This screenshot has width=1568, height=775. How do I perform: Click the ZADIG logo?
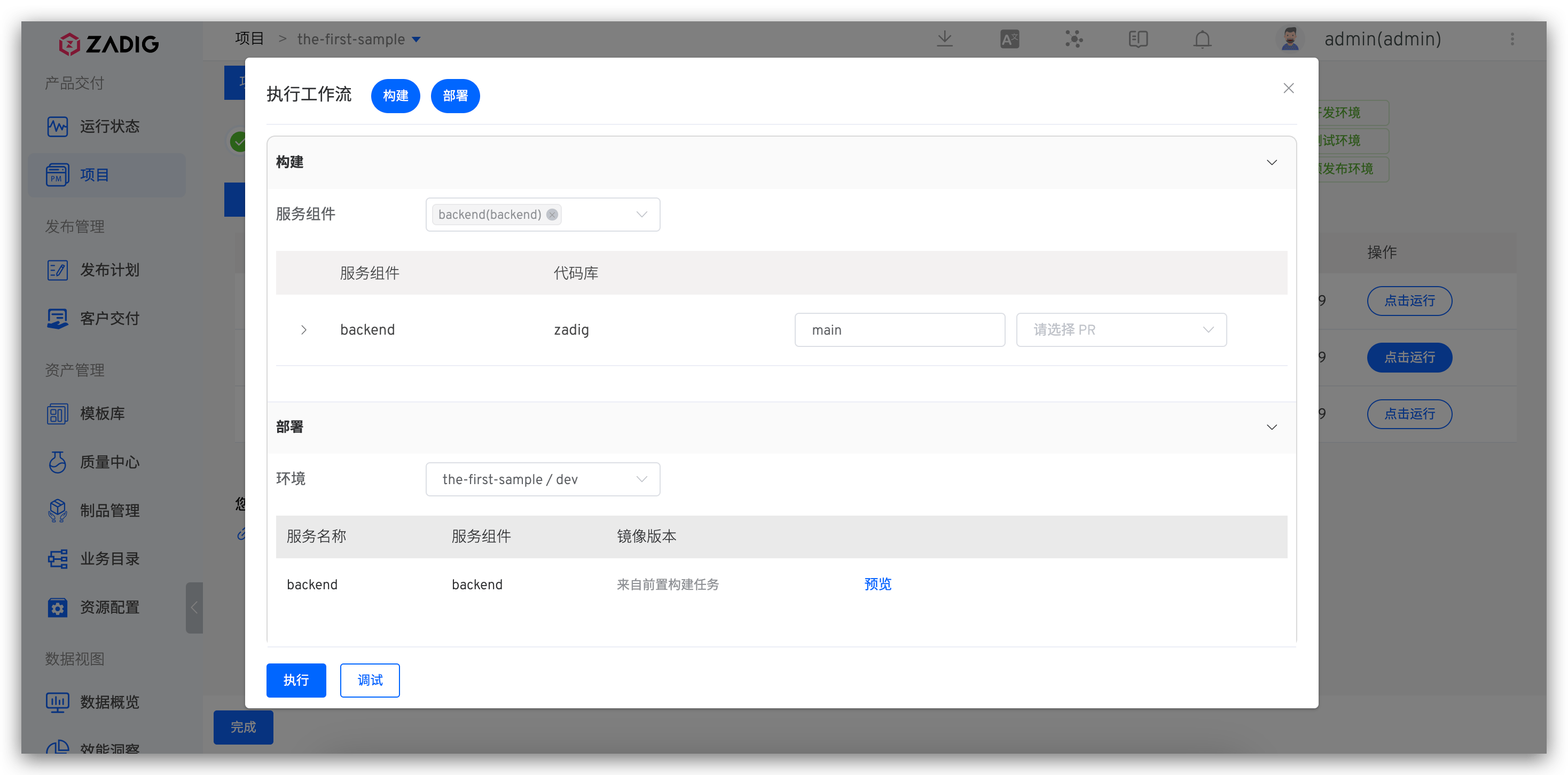(x=108, y=43)
